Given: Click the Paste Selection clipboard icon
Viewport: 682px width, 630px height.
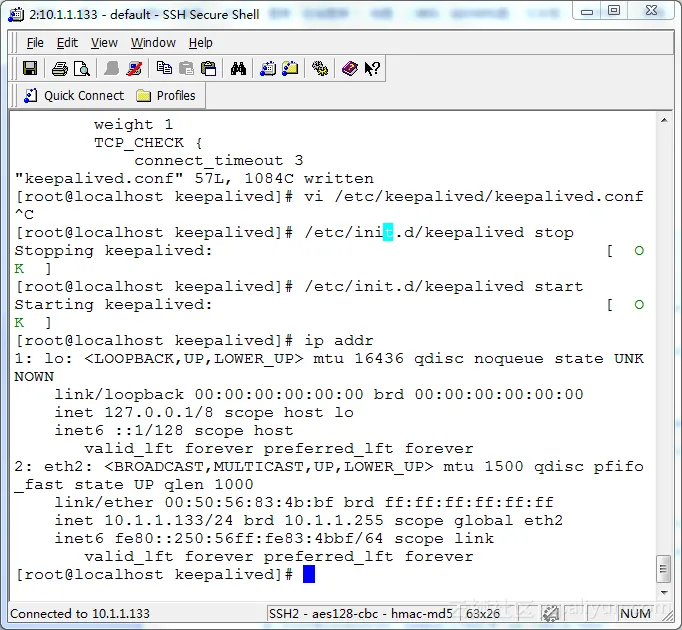Looking at the screenshot, I should (x=208, y=68).
